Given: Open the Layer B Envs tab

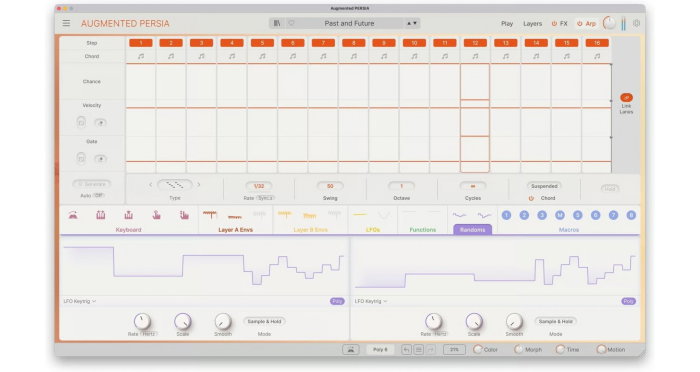Looking at the screenshot, I should [310, 230].
